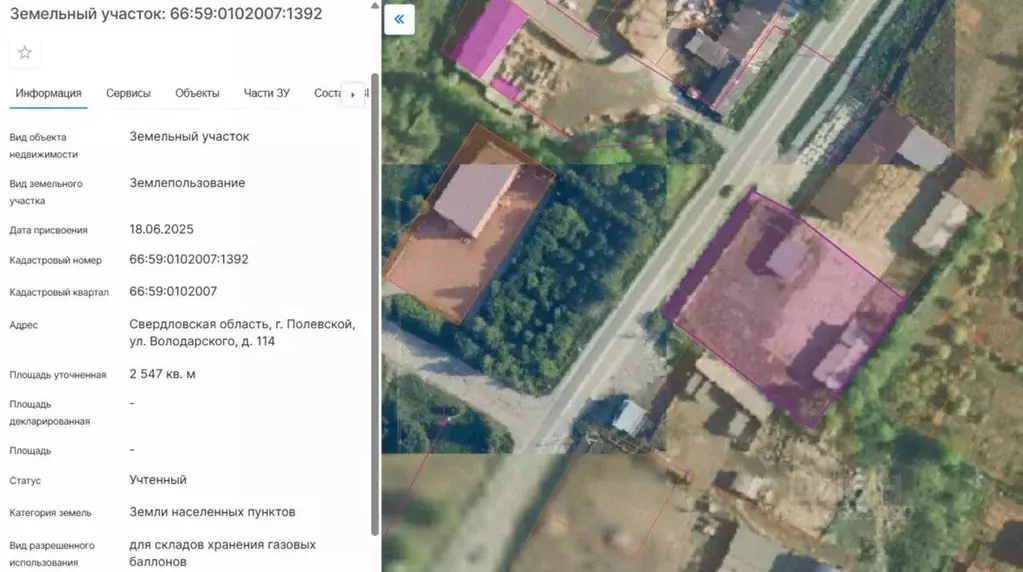Click the status value Учтенный
Viewport: 1023px width, 572px height.
(x=158, y=480)
